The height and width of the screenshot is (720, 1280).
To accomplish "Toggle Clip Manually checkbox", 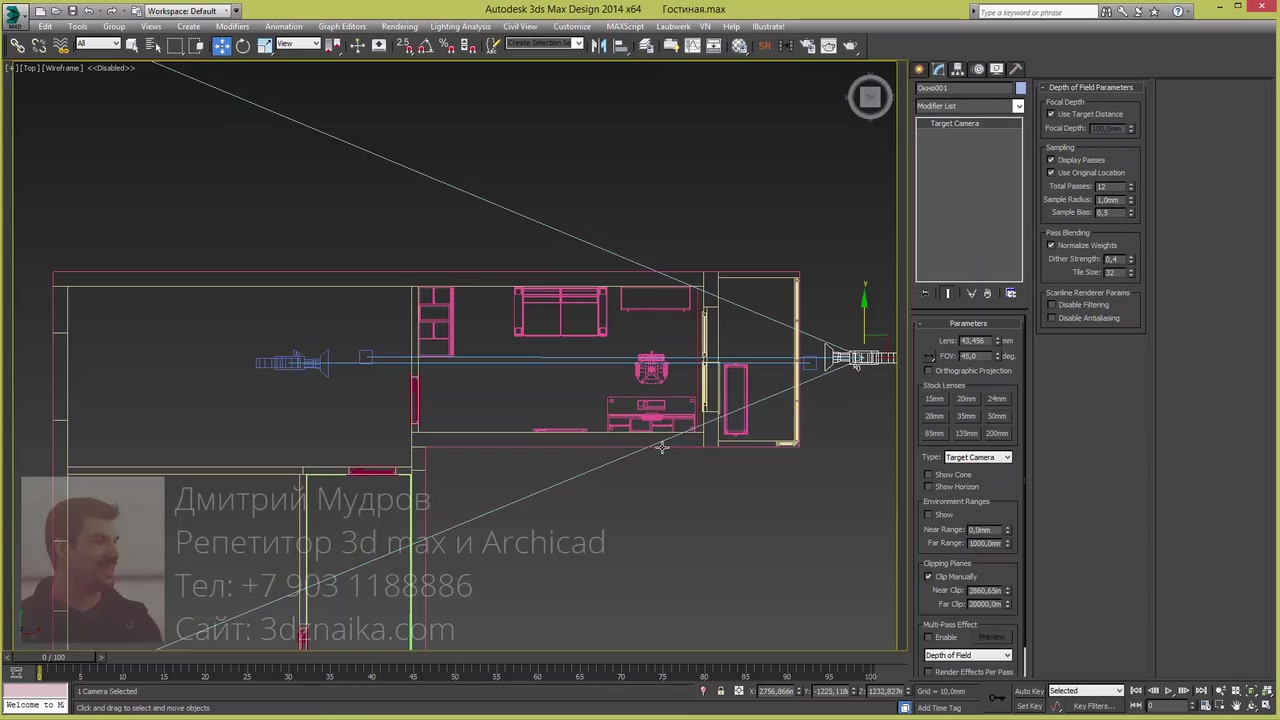I will pos(928,577).
